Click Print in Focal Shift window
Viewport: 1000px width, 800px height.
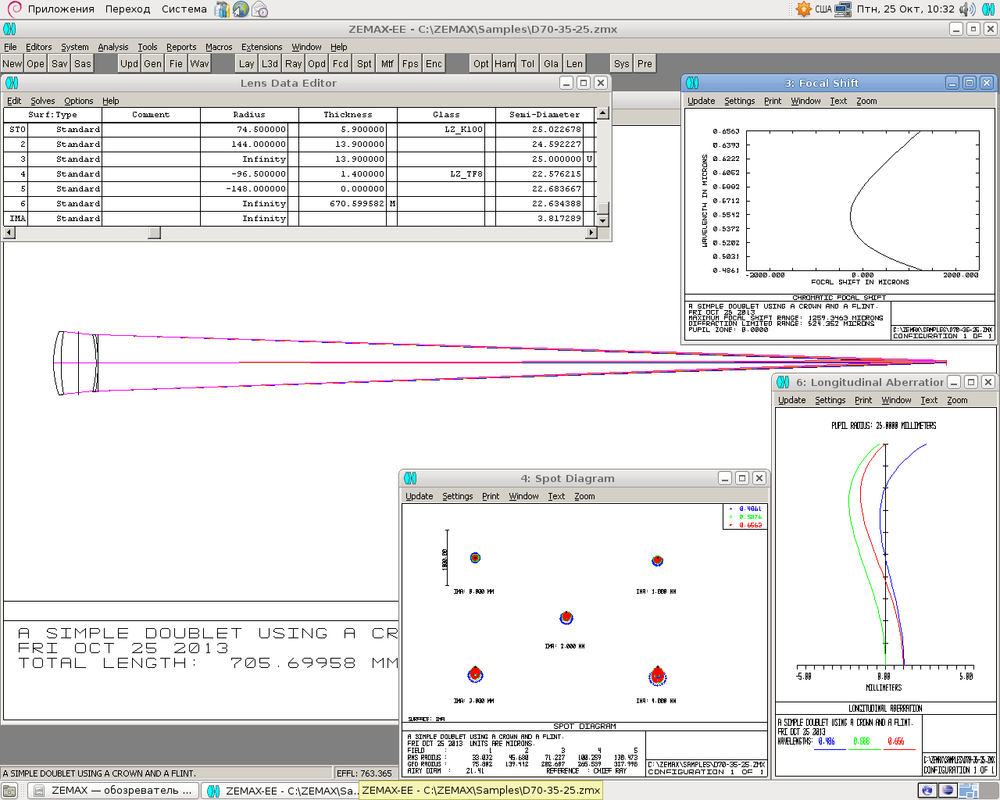click(772, 101)
